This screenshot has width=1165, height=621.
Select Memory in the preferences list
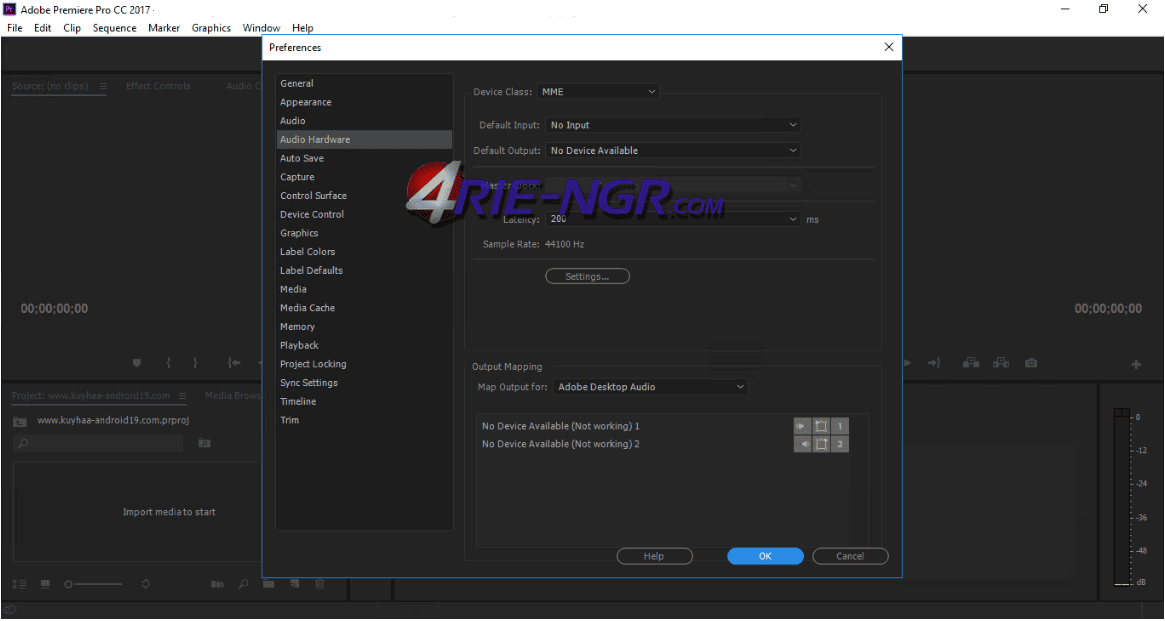[x=364, y=327]
